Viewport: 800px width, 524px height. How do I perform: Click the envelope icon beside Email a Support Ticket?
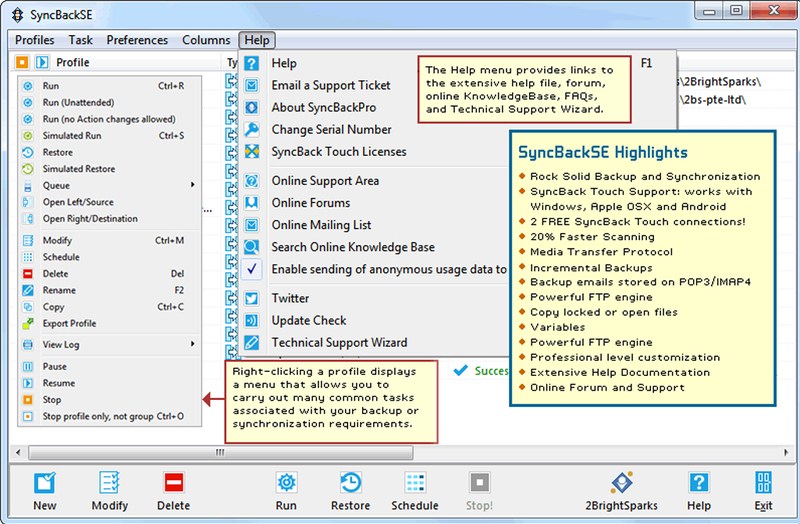point(252,85)
